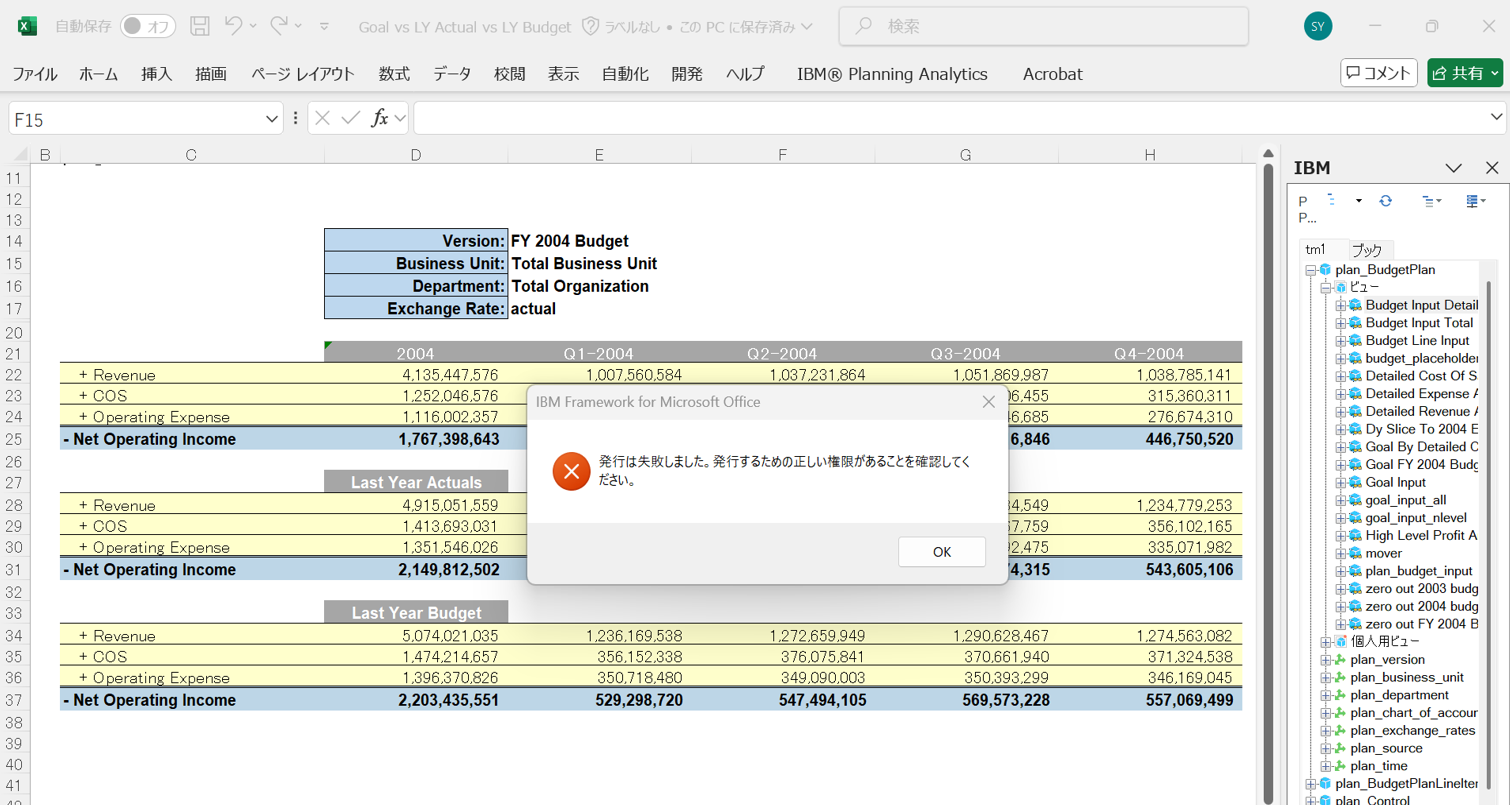Collapse the IBM task pane options chevron
Screen dimensions: 1510x805
(1454, 168)
